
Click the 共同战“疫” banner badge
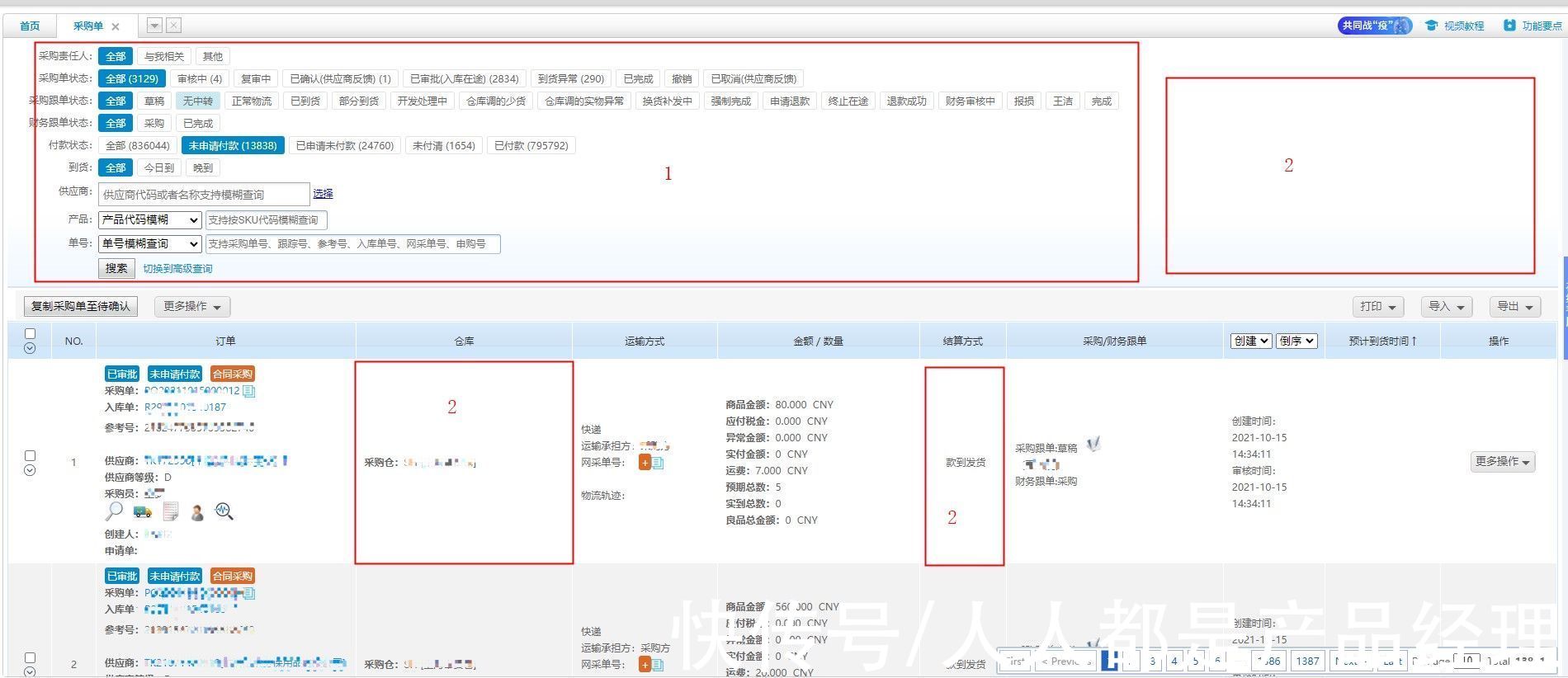1375,26
